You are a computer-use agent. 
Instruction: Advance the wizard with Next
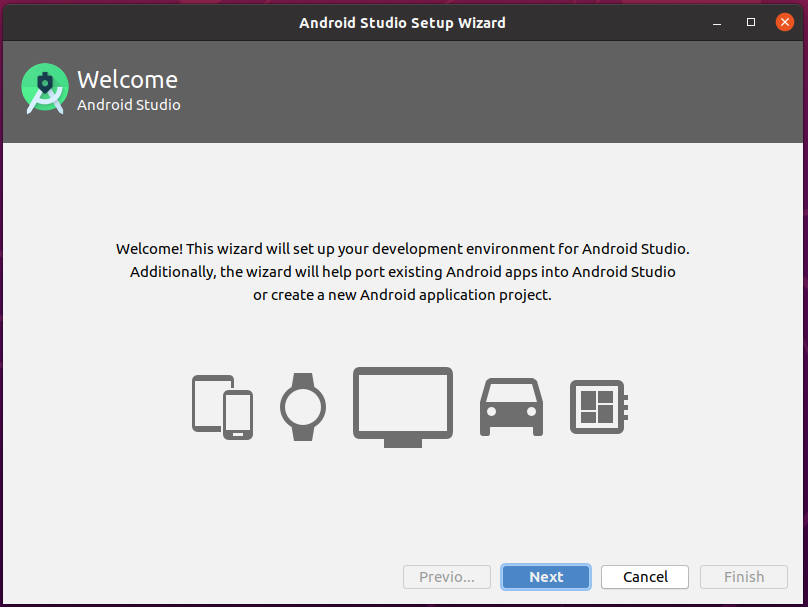coord(546,577)
